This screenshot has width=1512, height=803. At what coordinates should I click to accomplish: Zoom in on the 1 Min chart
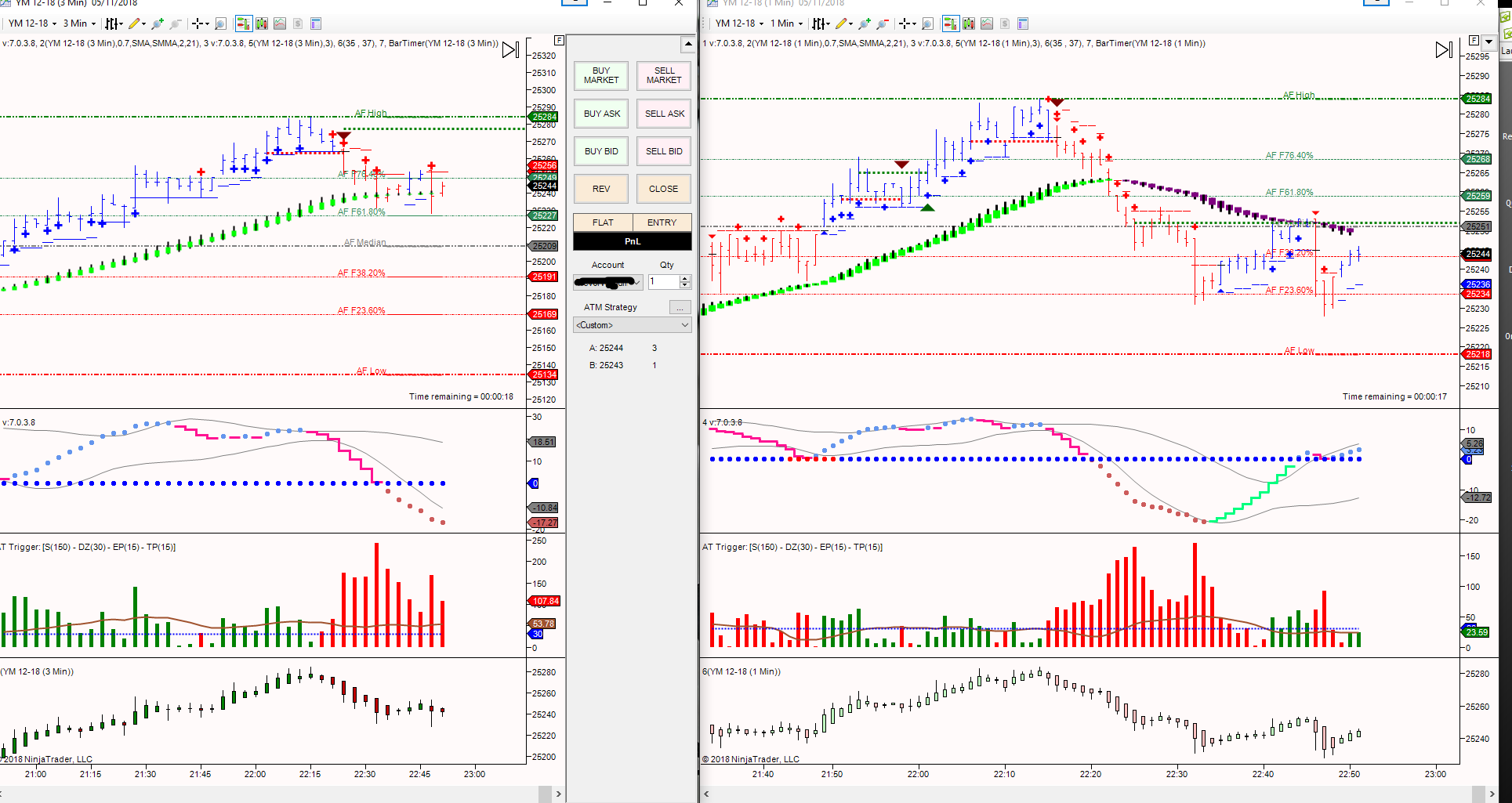pos(865,24)
